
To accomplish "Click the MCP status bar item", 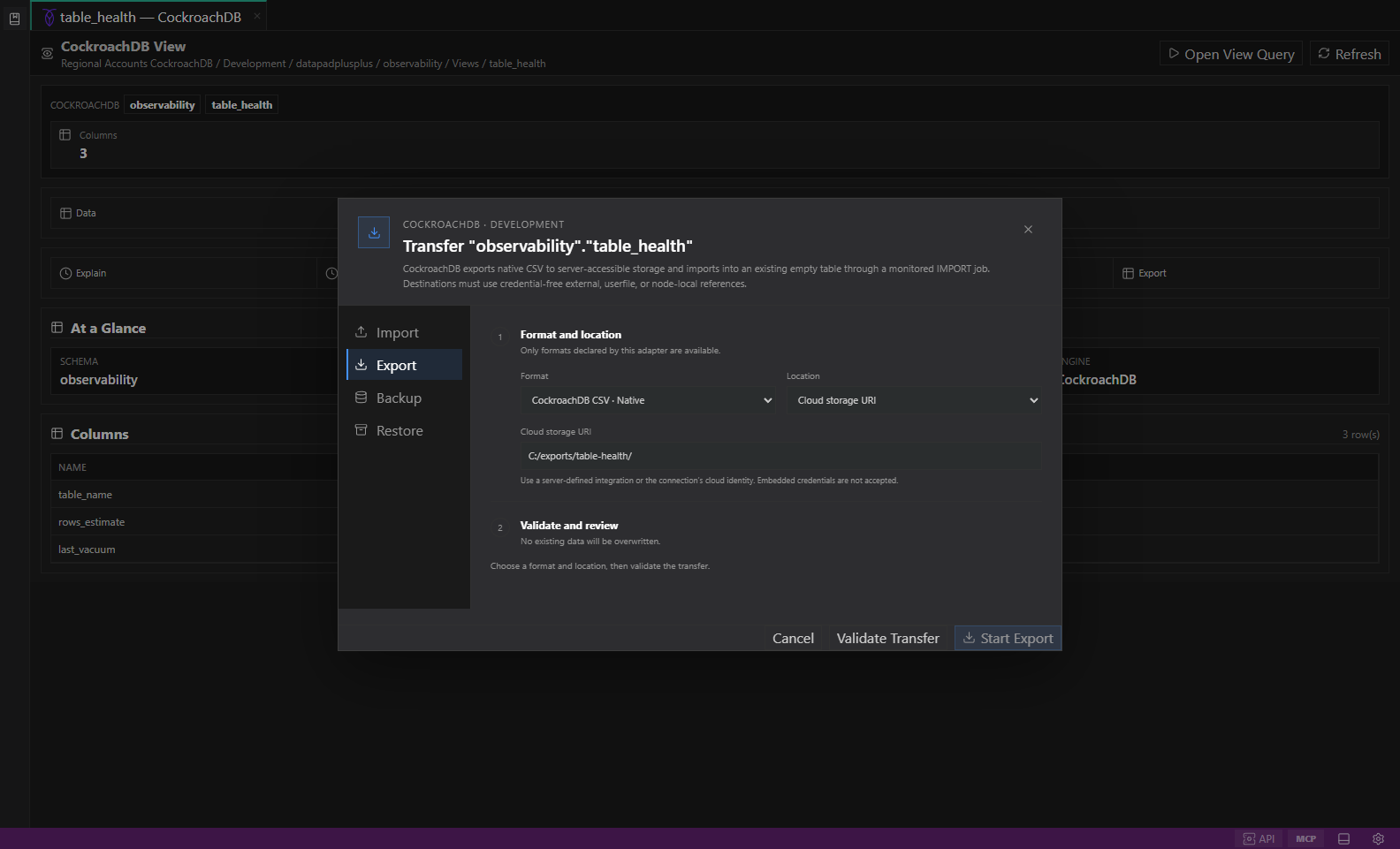I will click(1305, 838).
